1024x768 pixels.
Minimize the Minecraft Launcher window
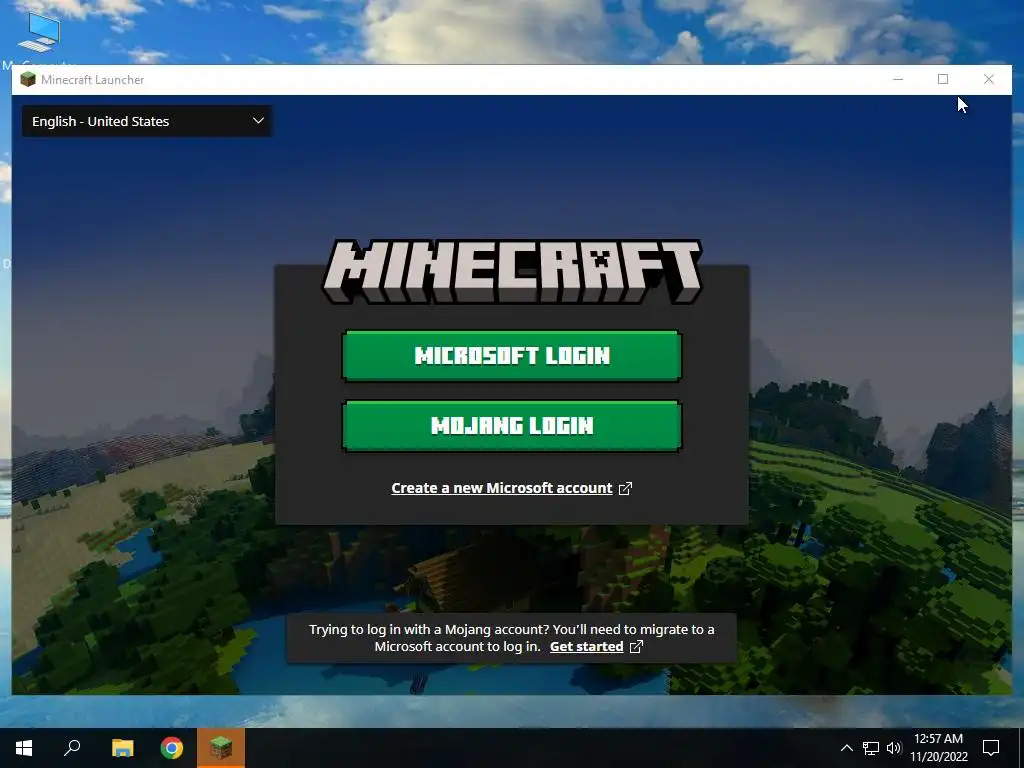[x=898, y=79]
